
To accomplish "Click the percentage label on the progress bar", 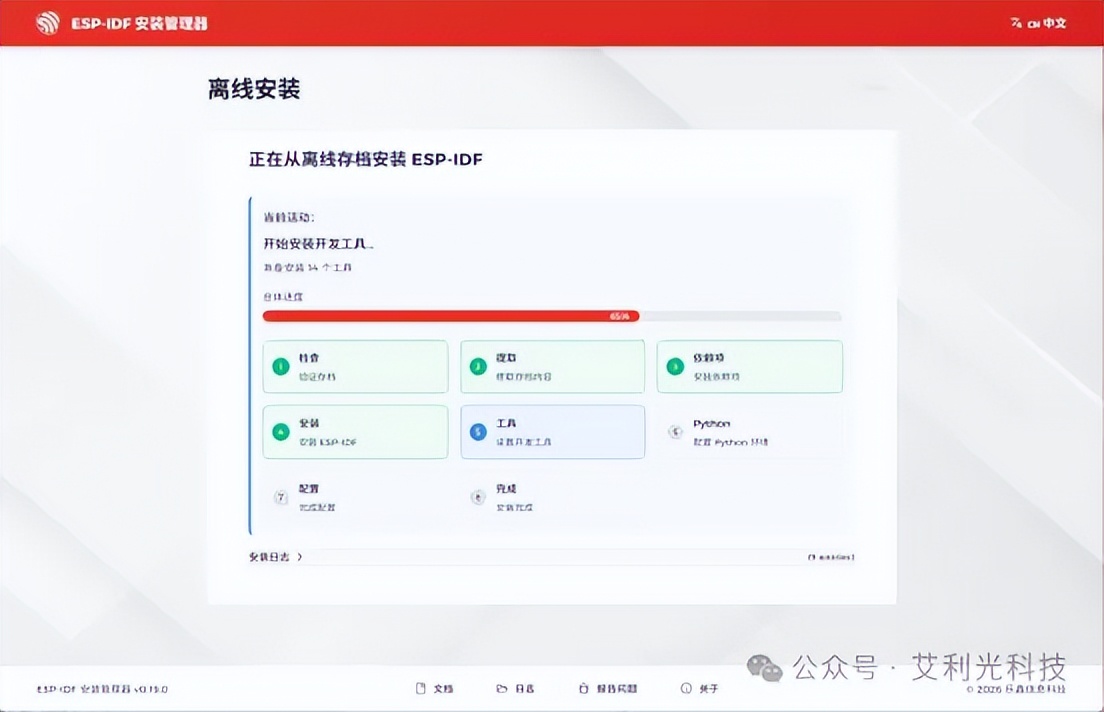I will (x=620, y=316).
